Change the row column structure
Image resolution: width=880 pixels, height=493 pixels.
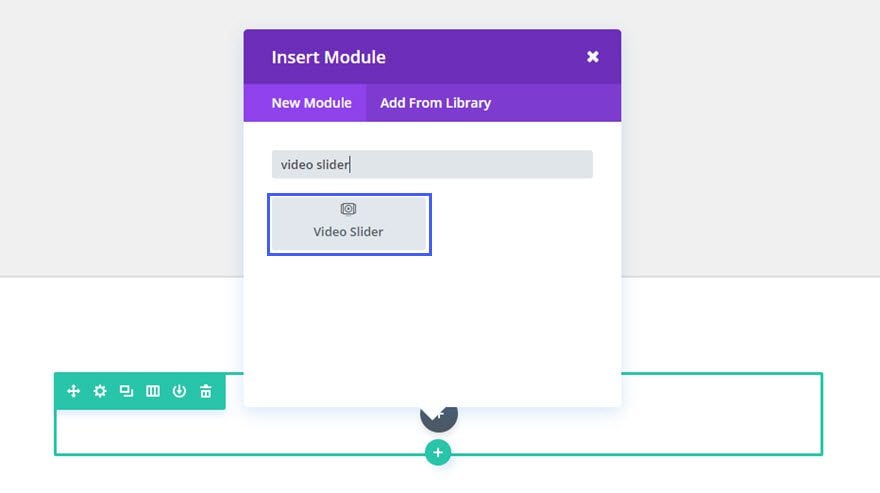pyautogui.click(x=153, y=391)
